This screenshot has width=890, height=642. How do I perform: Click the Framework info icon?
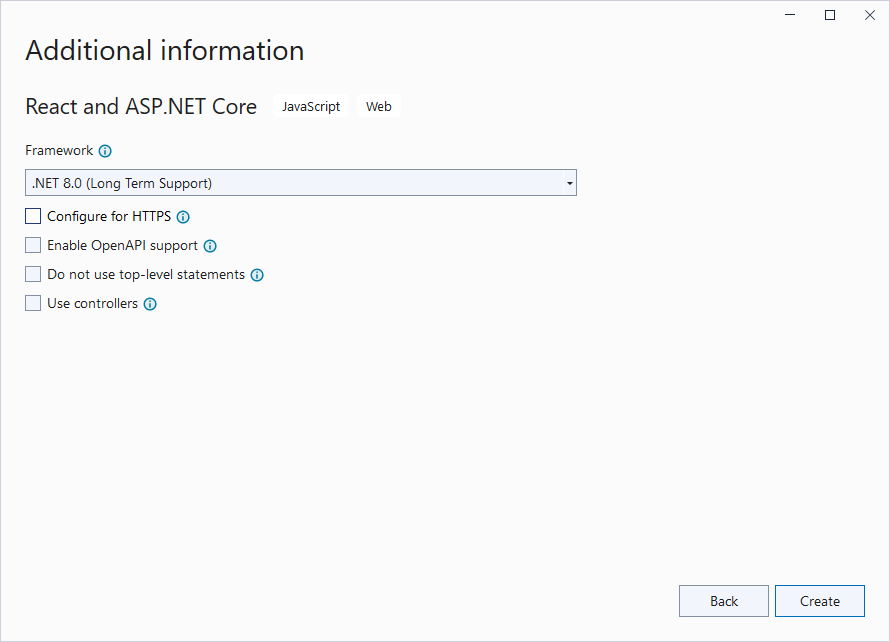pyautogui.click(x=105, y=151)
